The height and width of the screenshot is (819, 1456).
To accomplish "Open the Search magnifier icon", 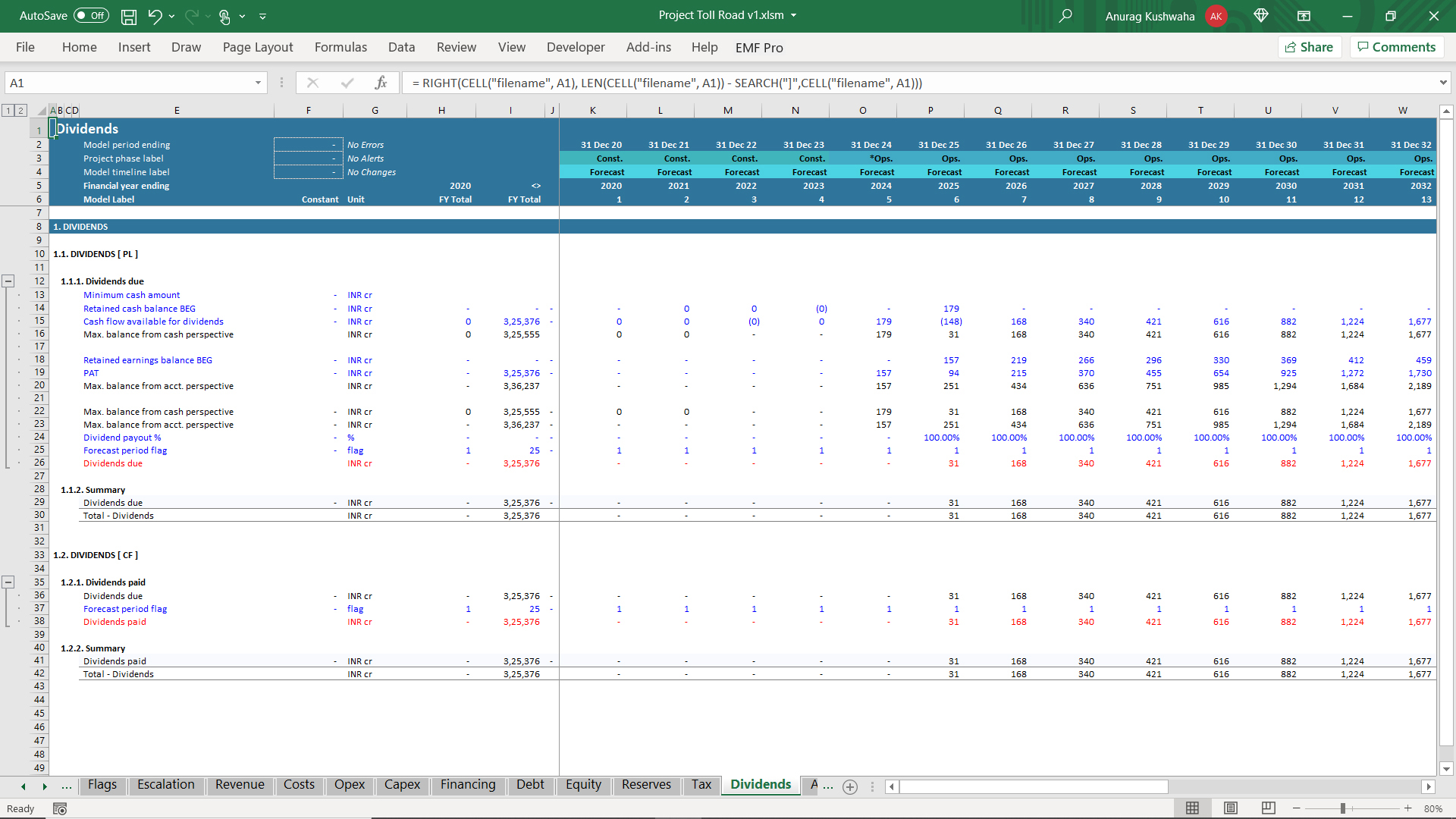I will [1065, 16].
